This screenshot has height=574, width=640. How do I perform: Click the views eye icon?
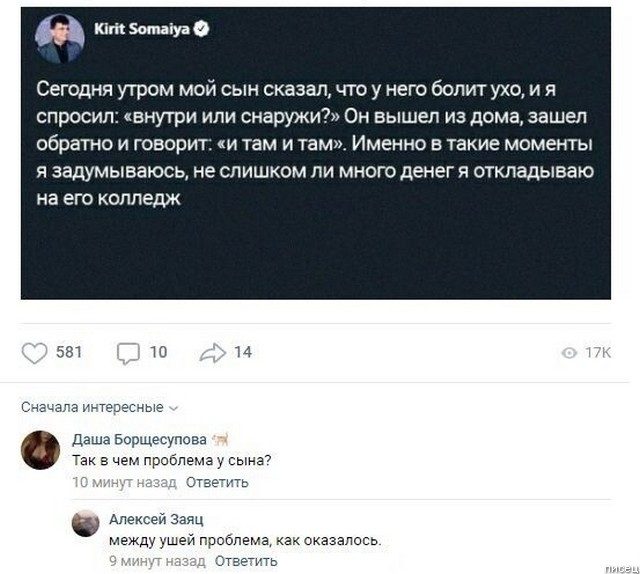point(569,353)
